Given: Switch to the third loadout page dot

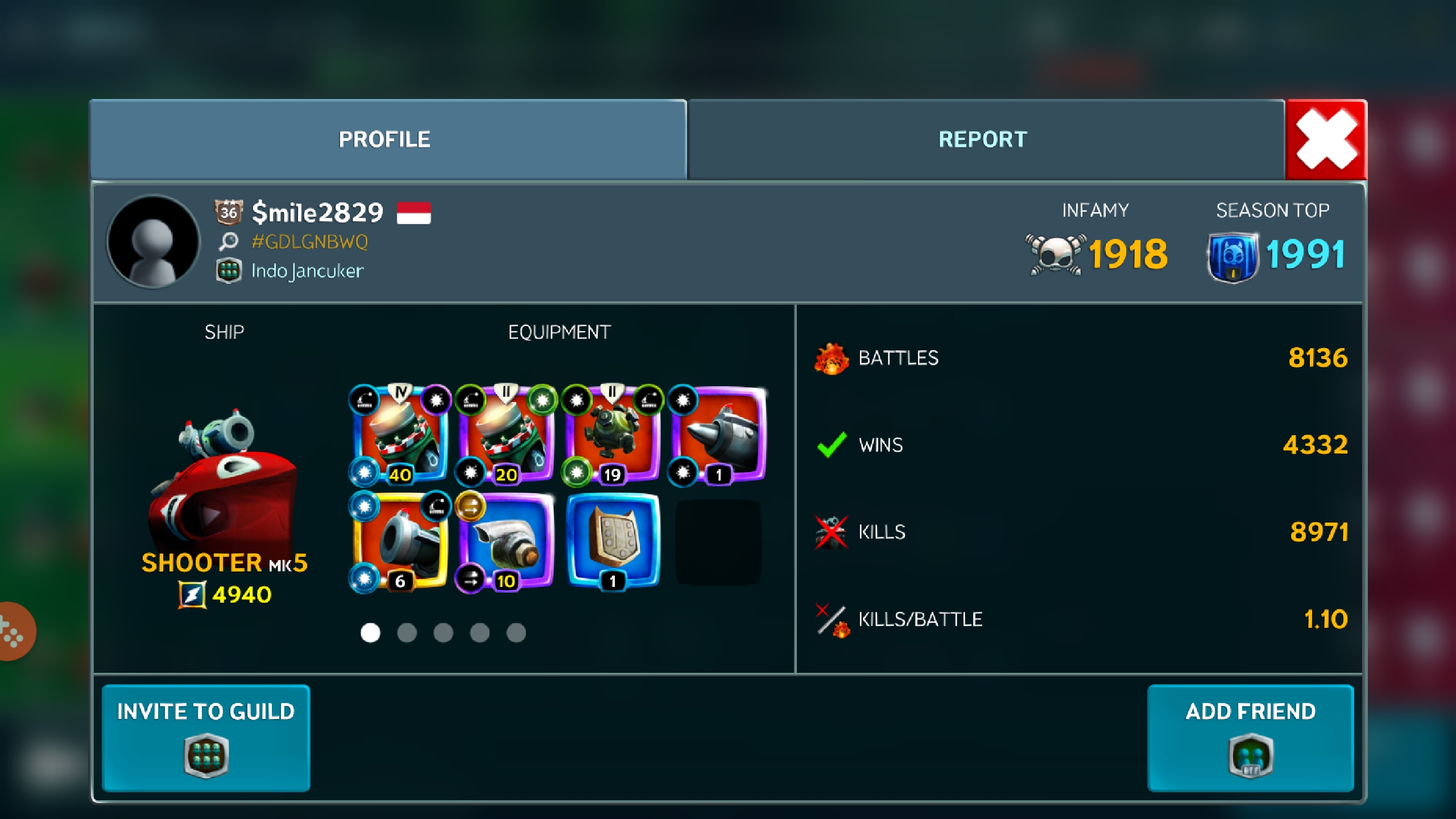Looking at the screenshot, I should click(x=443, y=632).
